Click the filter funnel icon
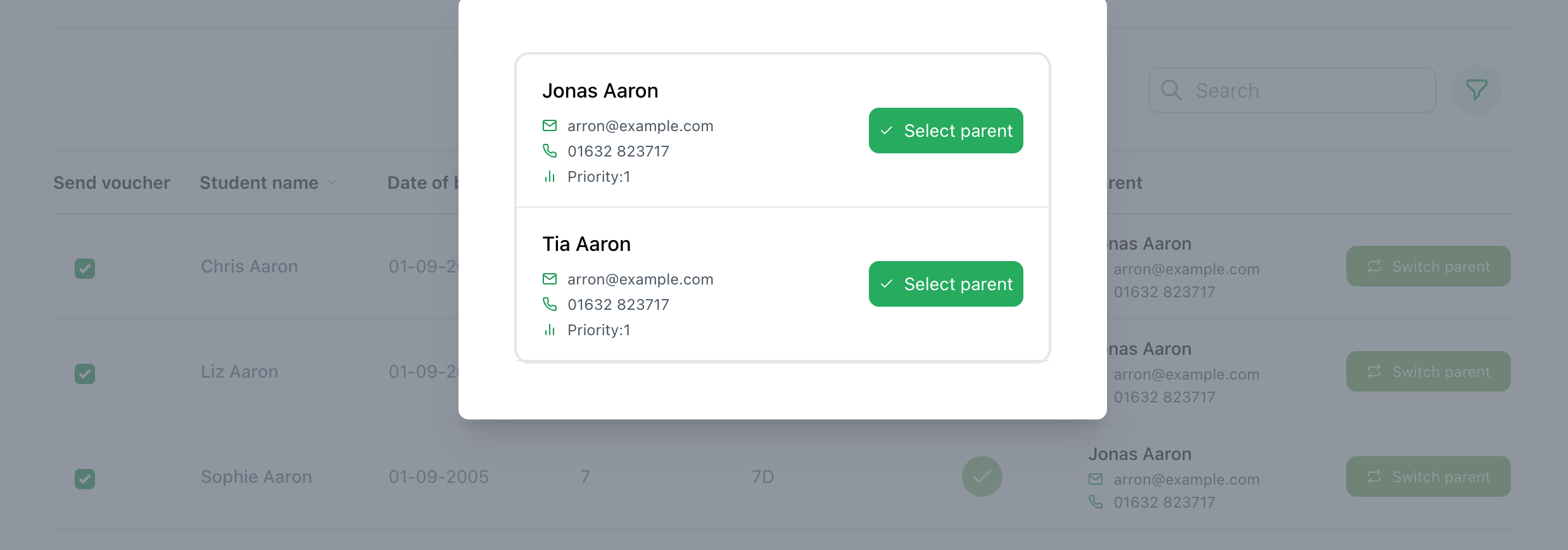Viewport: 1568px width, 550px height. click(x=1476, y=90)
